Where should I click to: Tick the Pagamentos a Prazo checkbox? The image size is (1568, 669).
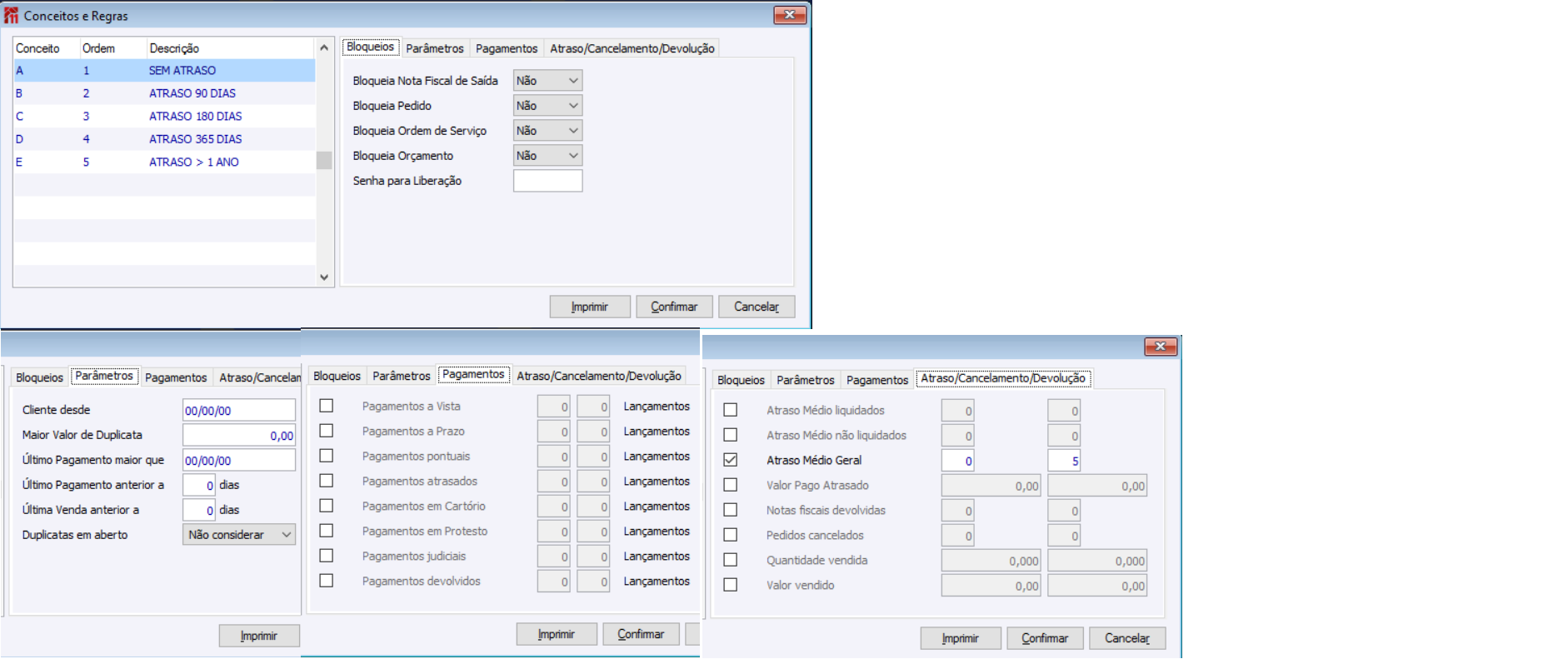327,431
